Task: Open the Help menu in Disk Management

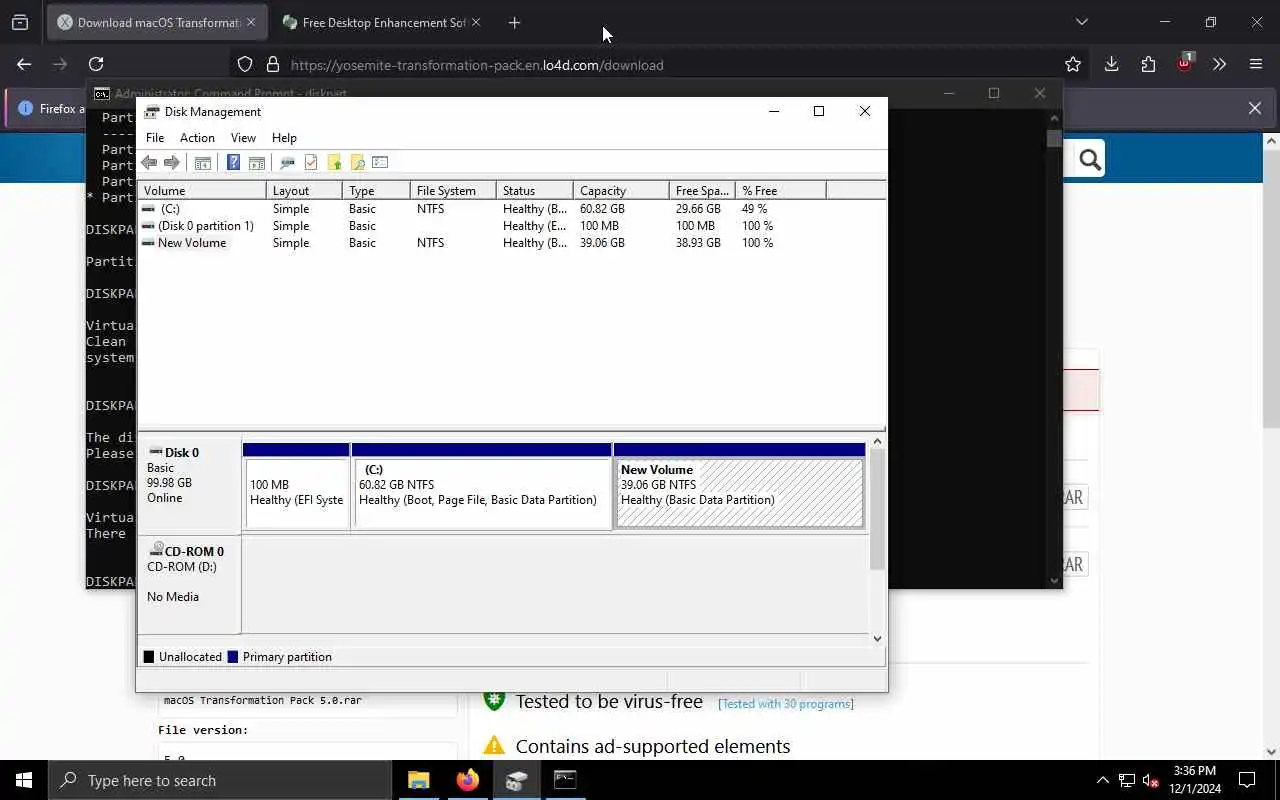Action: (284, 138)
